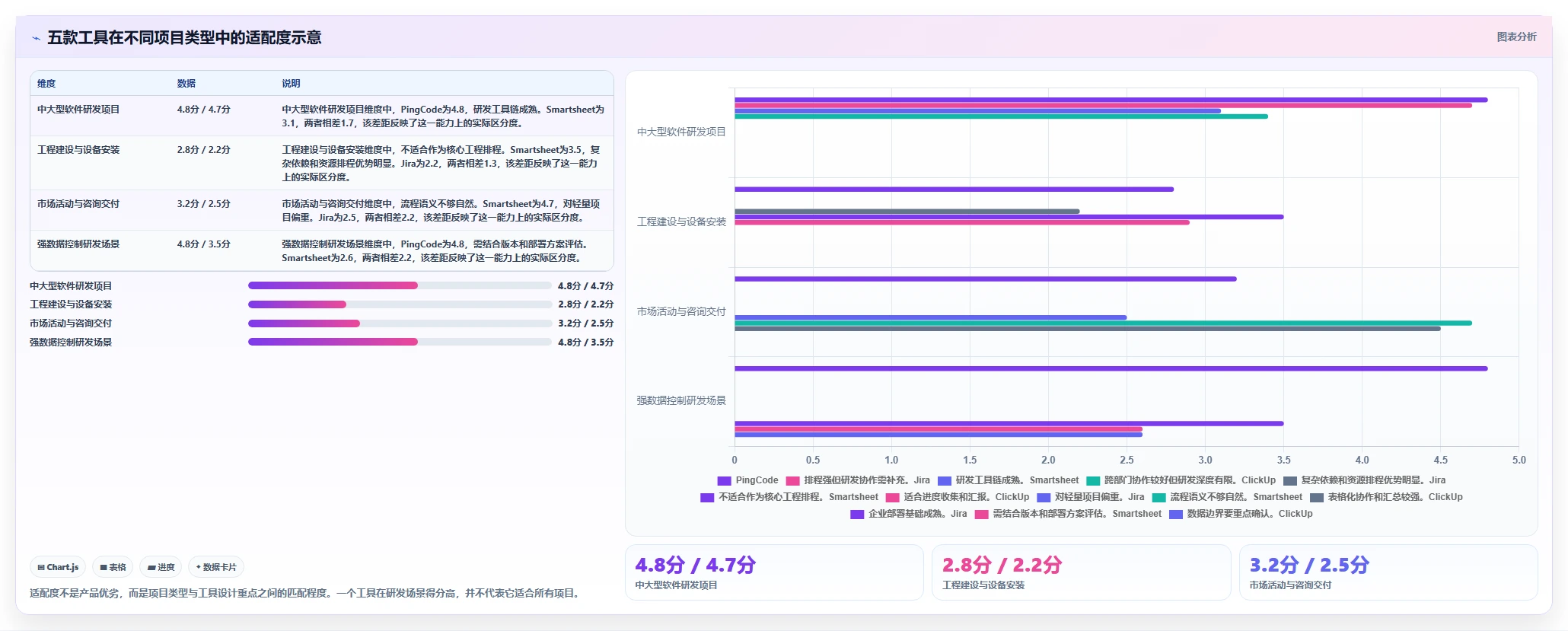Click the 工程建设与设备安装 progress bar
Viewport: 1568px width, 631px height.
(x=400, y=304)
